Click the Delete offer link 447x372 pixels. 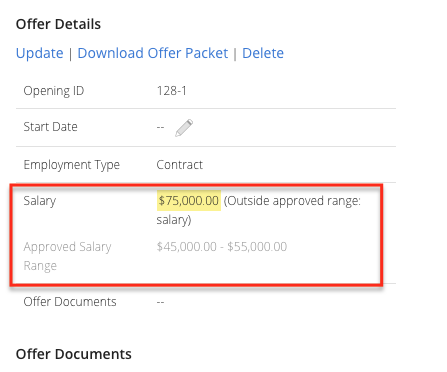(x=263, y=53)
